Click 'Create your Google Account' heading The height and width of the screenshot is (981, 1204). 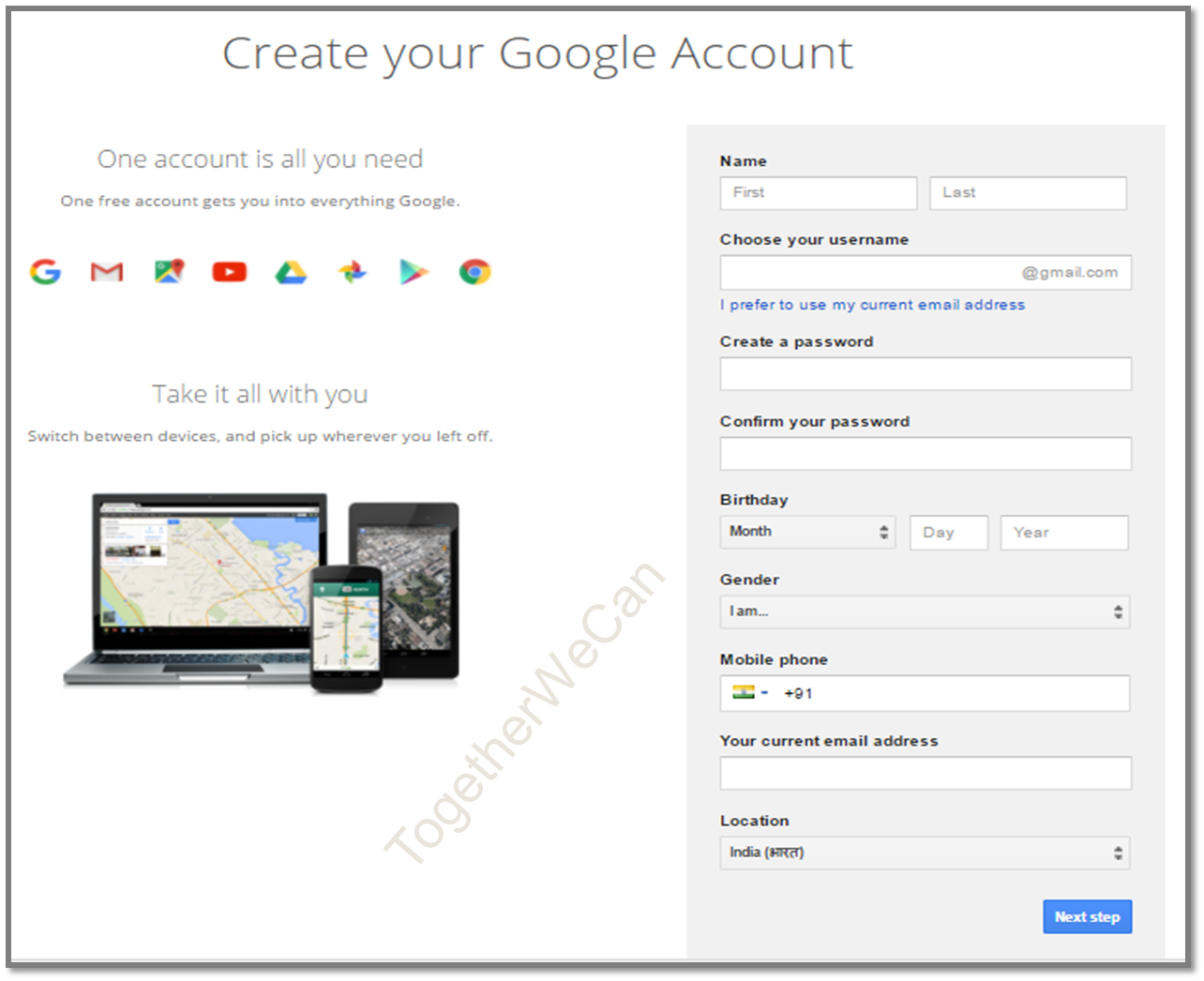coord(537,53)
